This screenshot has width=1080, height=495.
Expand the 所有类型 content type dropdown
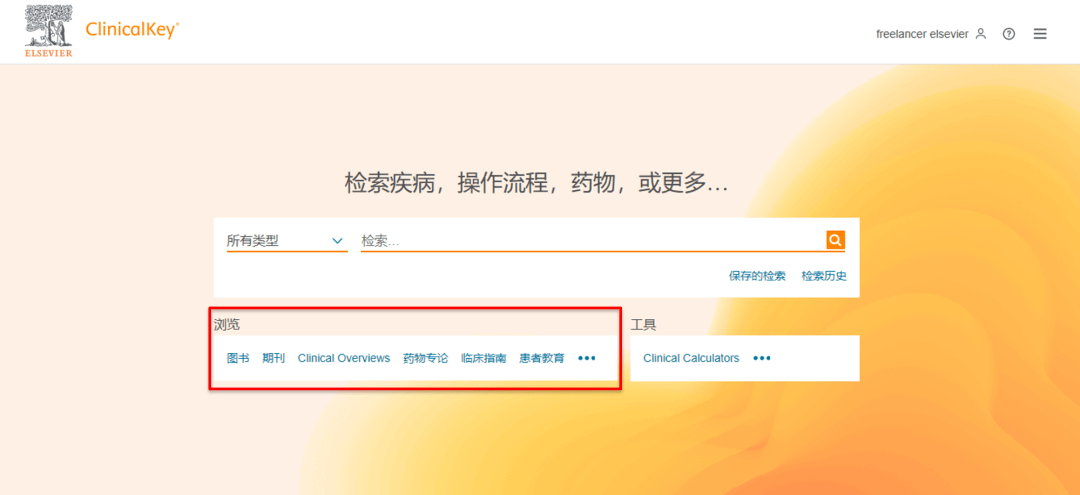[287, 241]
